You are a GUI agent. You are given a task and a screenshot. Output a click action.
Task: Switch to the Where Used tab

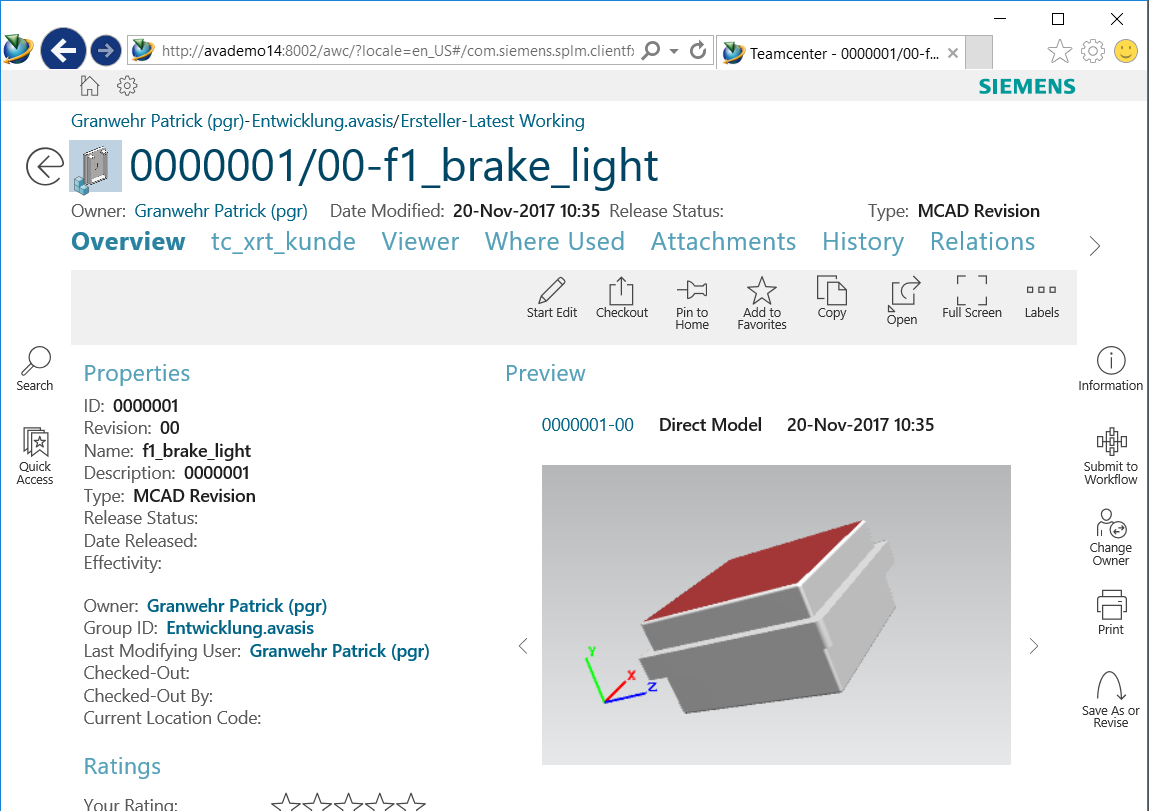pos(554,242)
